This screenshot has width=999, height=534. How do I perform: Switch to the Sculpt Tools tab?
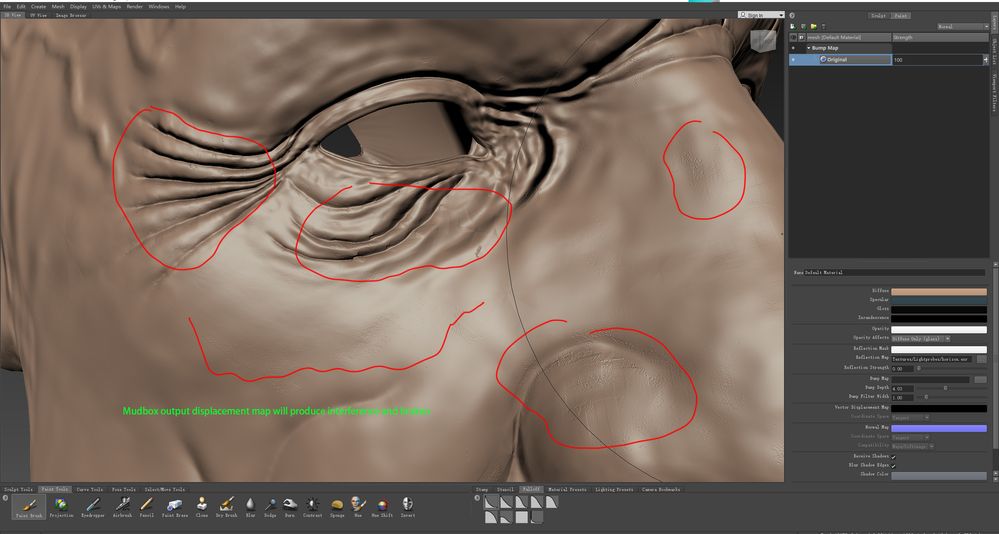coord(18,489)
